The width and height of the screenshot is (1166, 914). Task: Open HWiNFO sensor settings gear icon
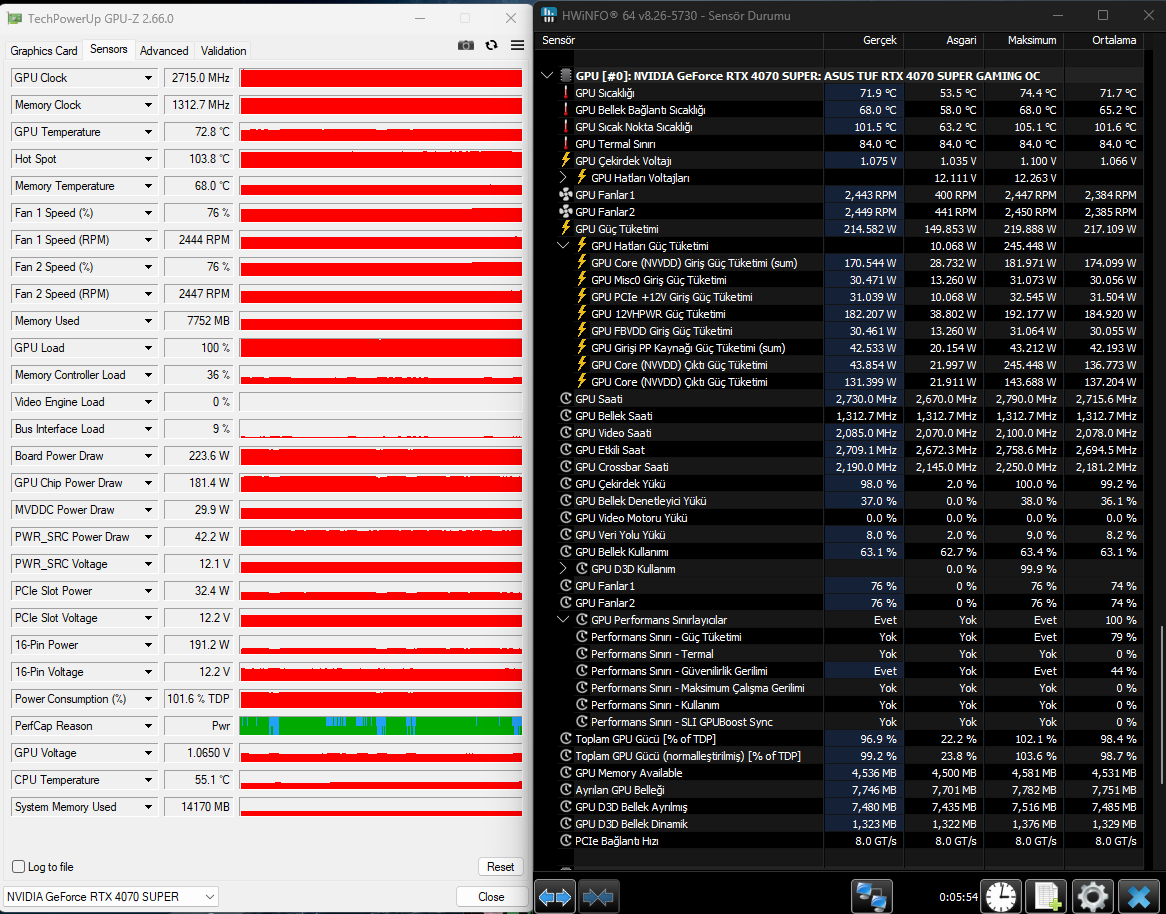click(1091, 897)
